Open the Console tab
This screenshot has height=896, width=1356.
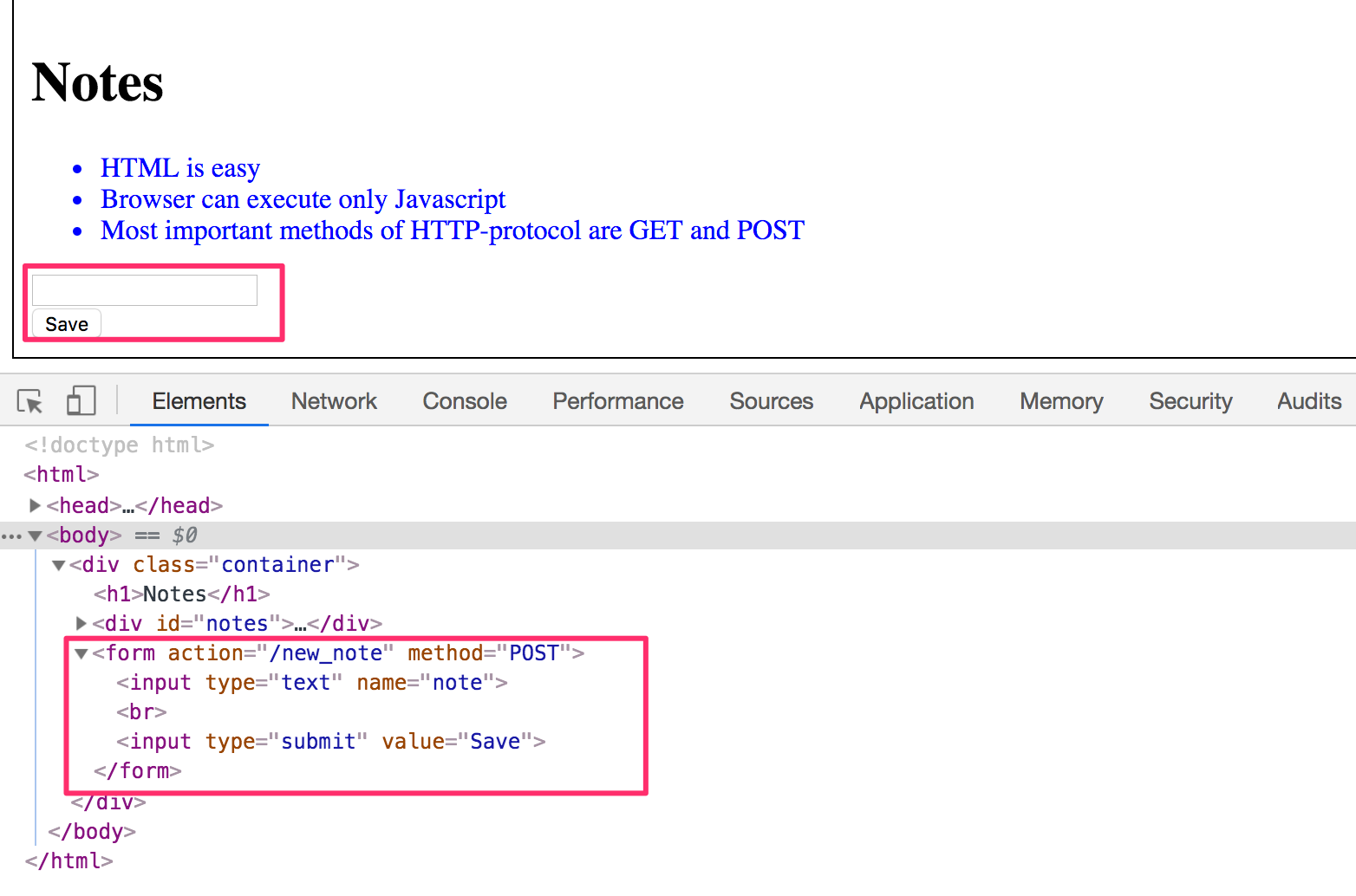tap(465, 401)
